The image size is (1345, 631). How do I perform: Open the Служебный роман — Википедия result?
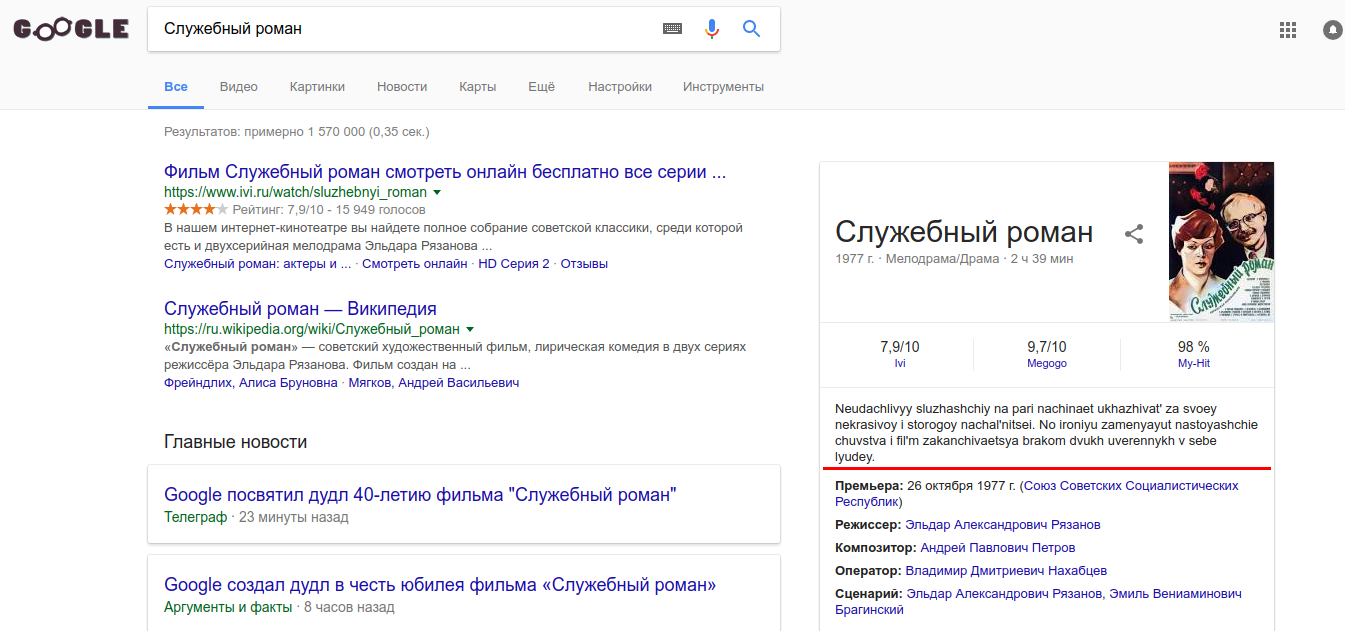[x=300, y=309]
